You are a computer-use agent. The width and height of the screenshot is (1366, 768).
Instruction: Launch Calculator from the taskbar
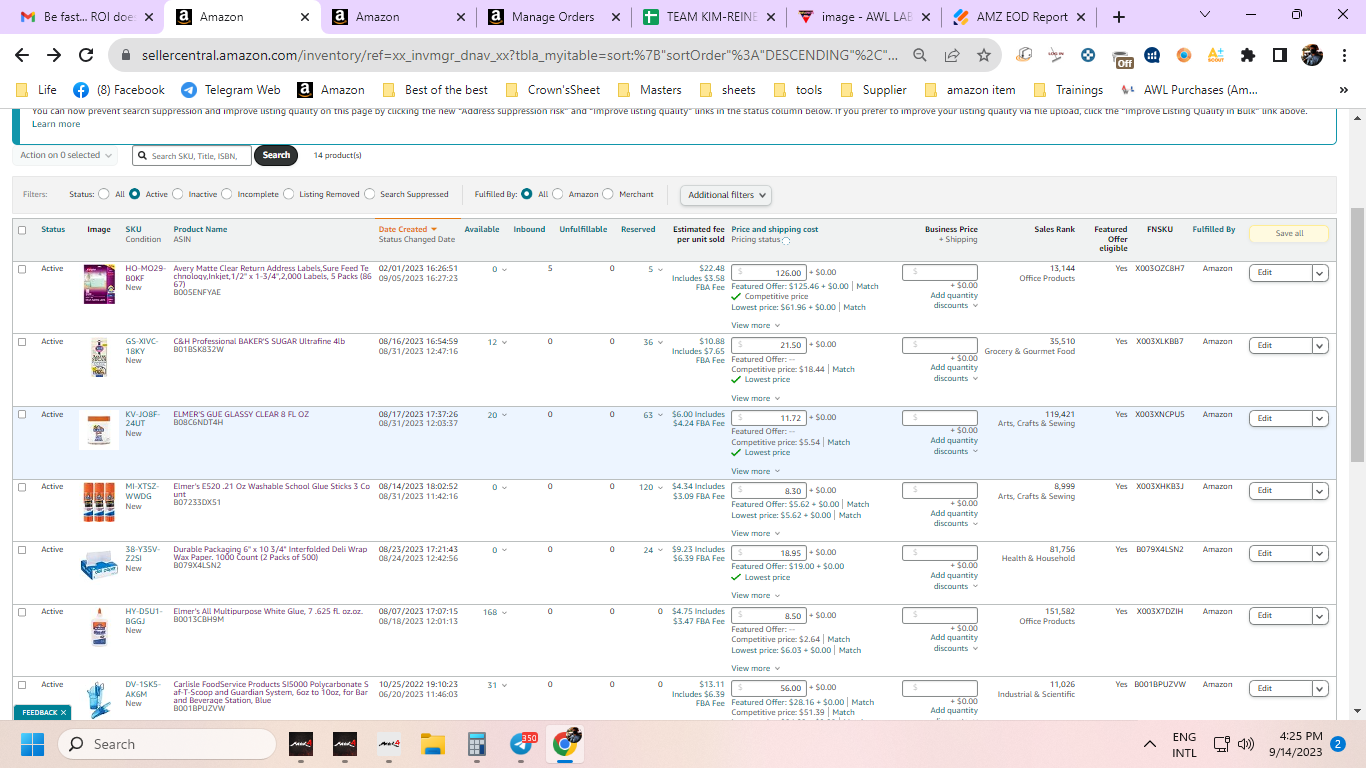click(x=476, y=744)
